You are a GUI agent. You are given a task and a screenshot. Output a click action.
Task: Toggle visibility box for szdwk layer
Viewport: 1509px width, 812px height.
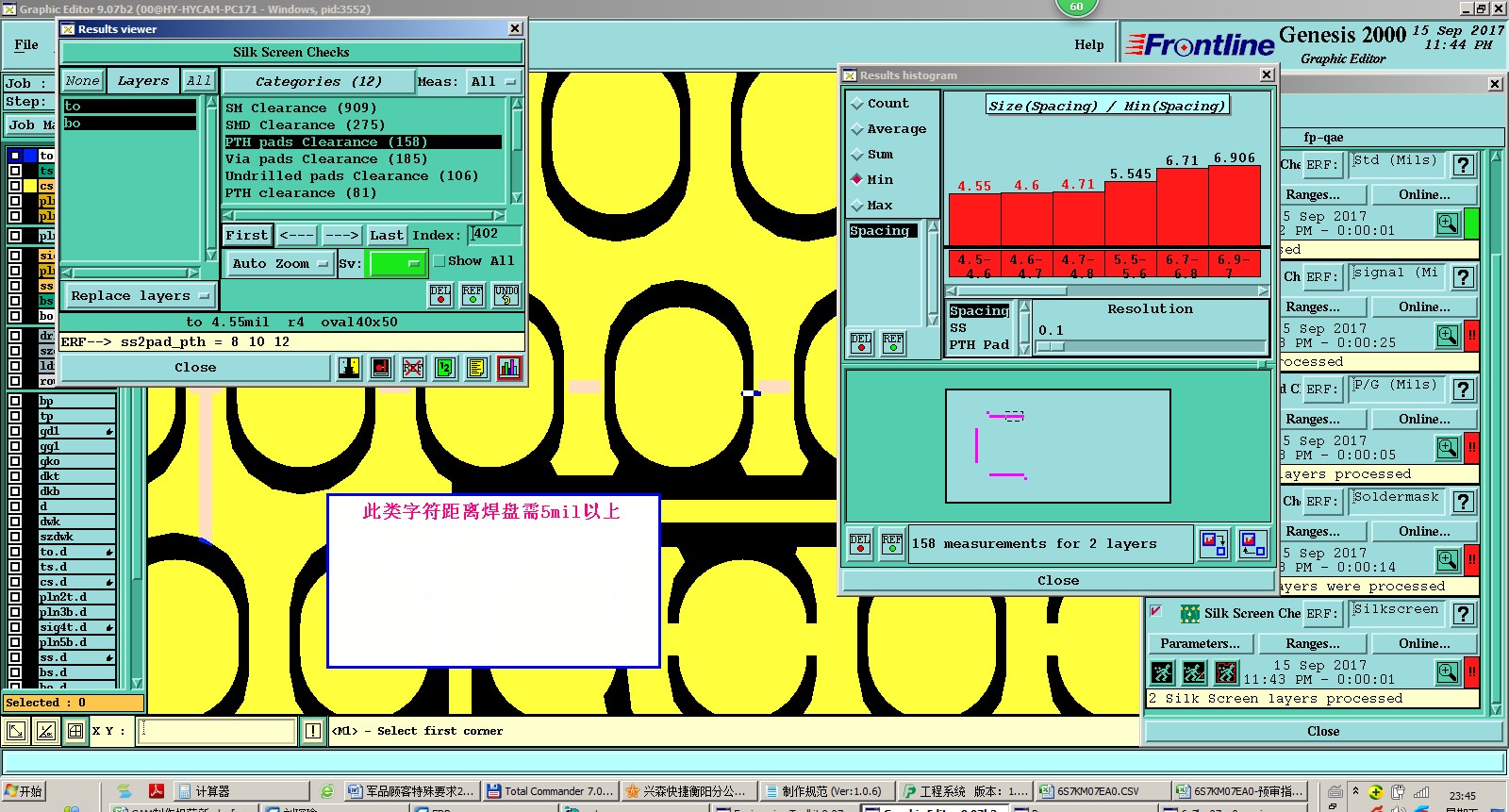[x=15, y=537]
